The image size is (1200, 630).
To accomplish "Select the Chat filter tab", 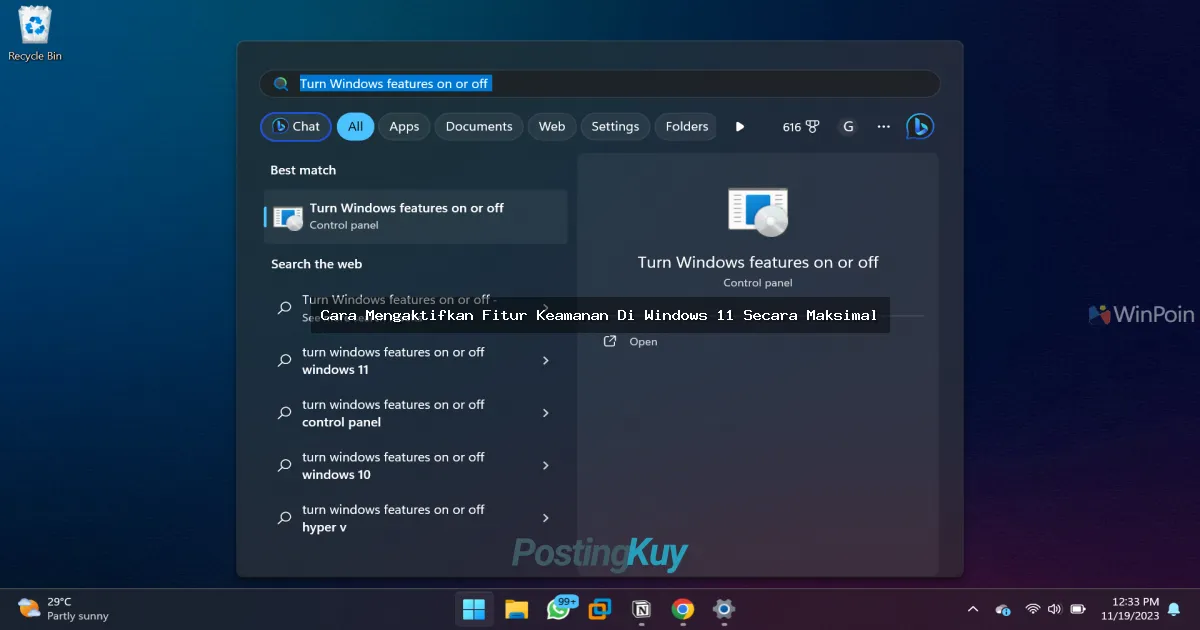I will tap(296, 127).
